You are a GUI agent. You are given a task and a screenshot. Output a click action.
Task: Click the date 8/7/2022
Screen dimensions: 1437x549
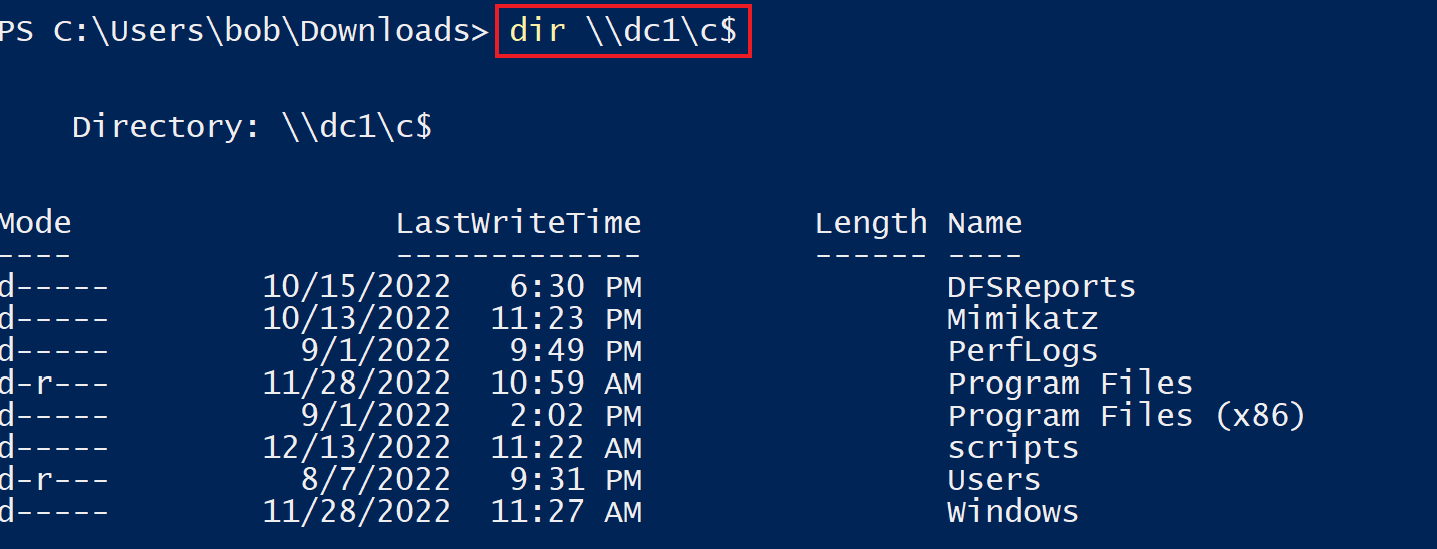375,480
